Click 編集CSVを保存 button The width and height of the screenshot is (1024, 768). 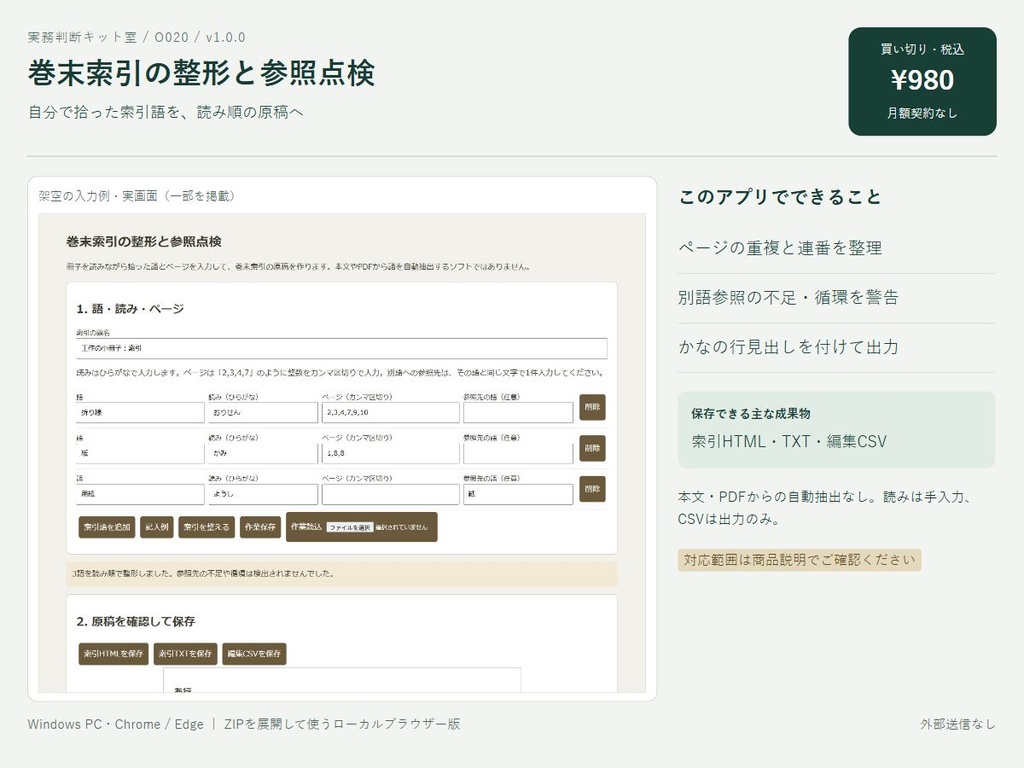point(254,654)
